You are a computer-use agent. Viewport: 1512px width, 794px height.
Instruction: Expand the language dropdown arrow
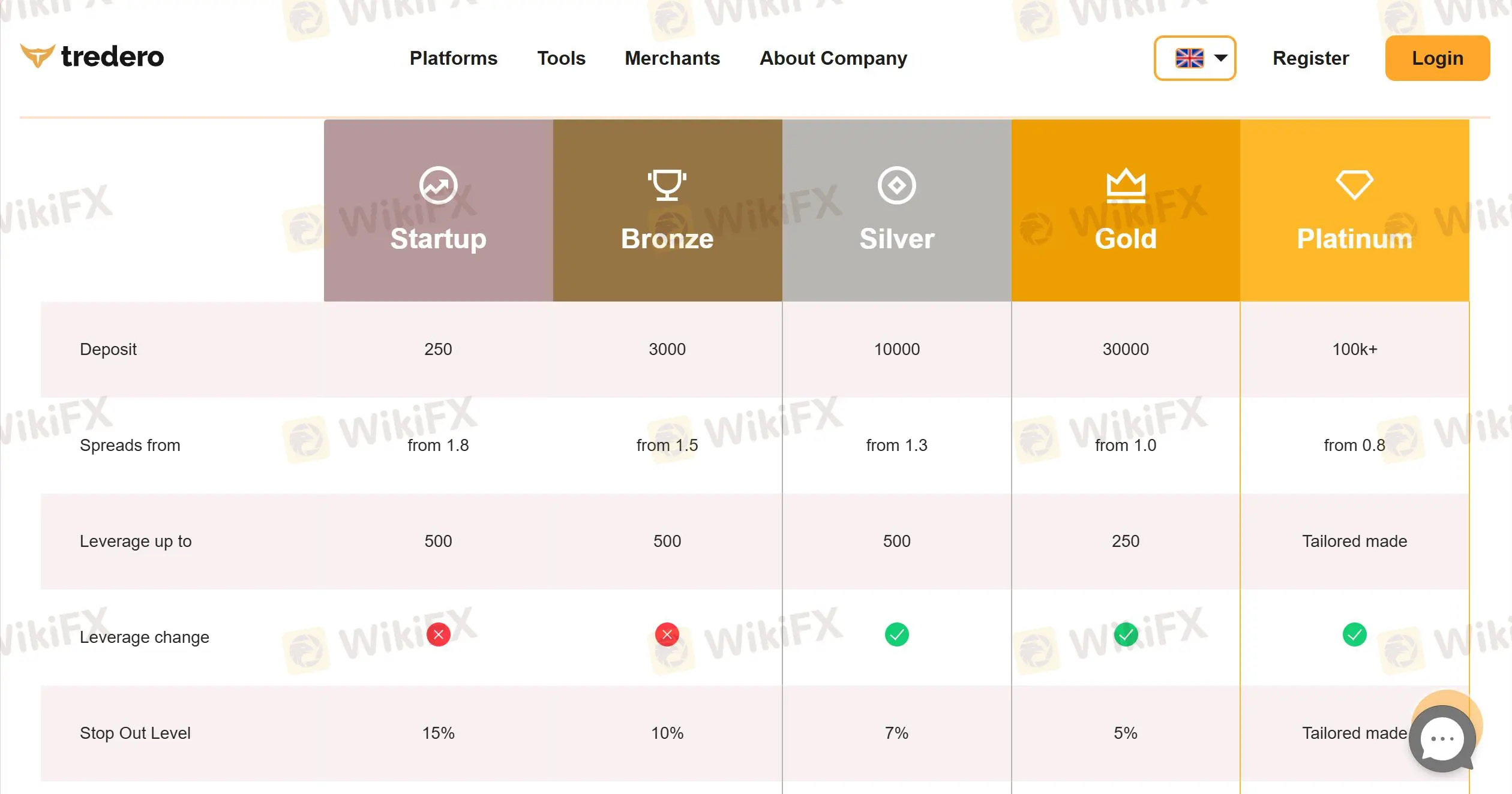coord(1220,58)
